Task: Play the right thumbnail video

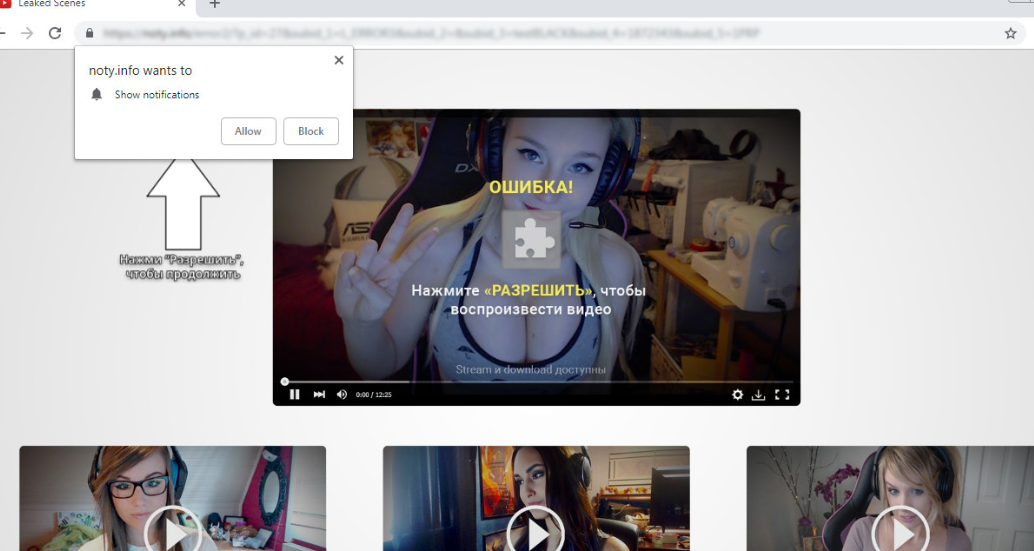Action: (x=900, y=532)
